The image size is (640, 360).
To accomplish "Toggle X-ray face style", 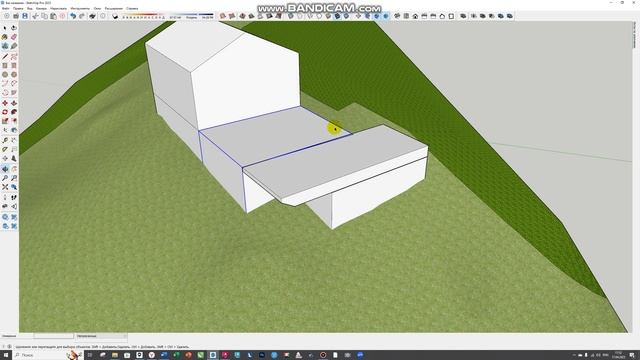I will point(291,16).
